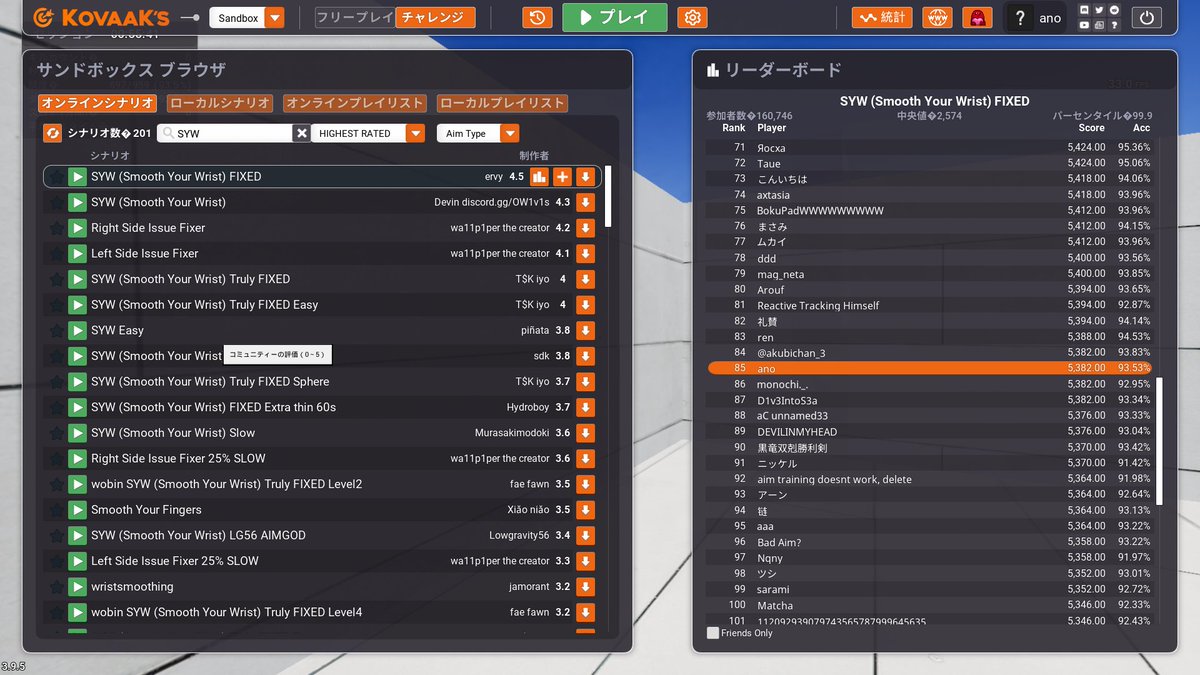Play Left Side Issue Fixer scenario
This screenshot has width=1200, height=675.
pos(77,254)
